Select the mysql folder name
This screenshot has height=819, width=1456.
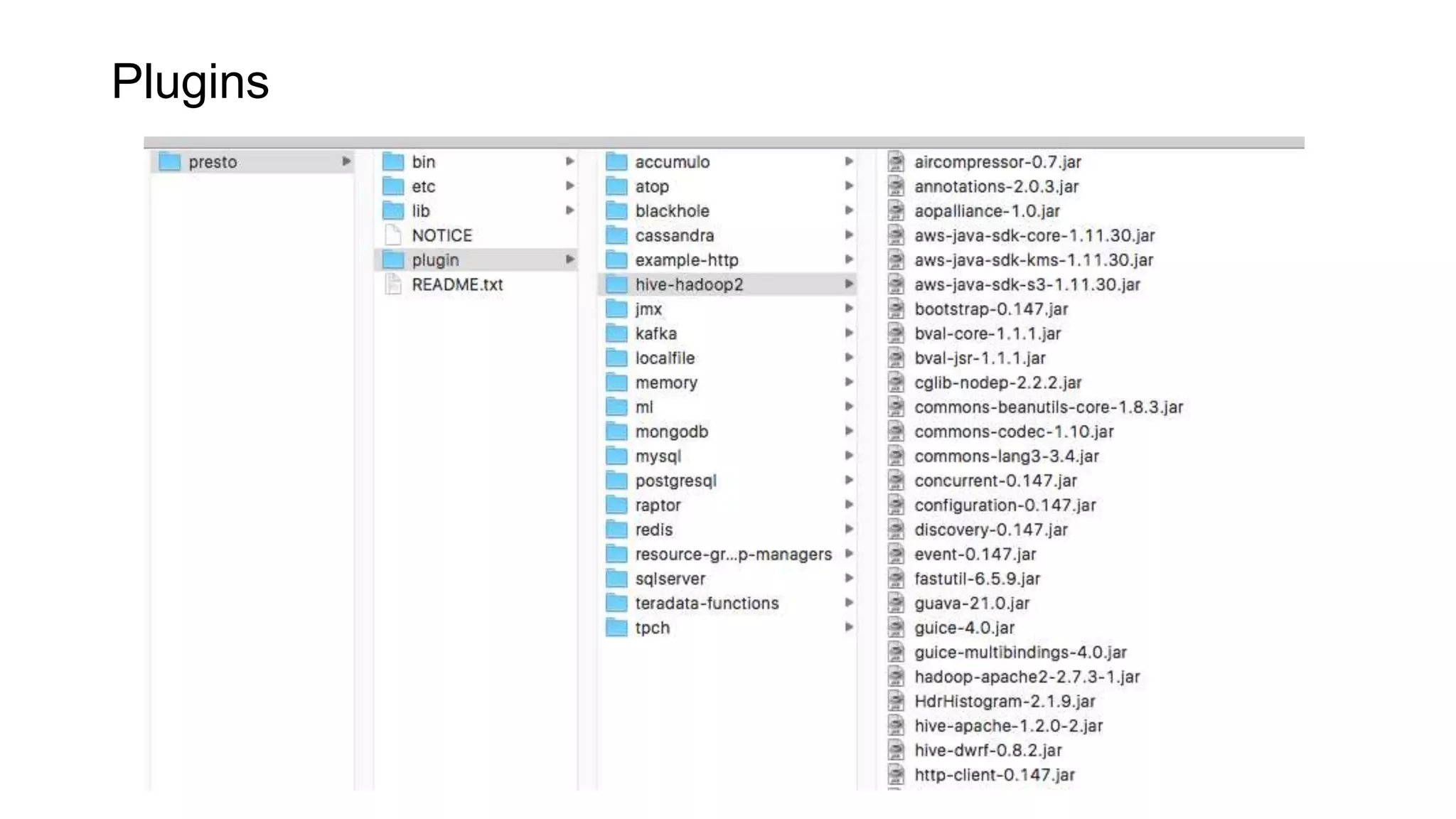(658, 456)
